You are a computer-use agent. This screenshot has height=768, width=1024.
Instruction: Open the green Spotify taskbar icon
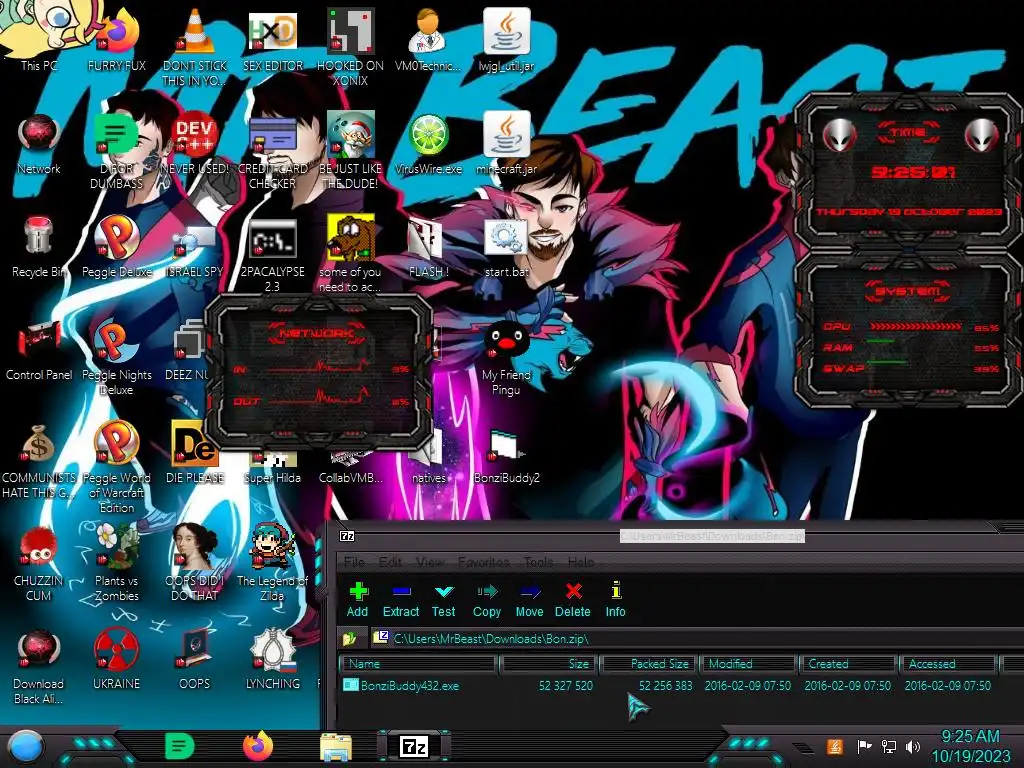coord(179,746)
